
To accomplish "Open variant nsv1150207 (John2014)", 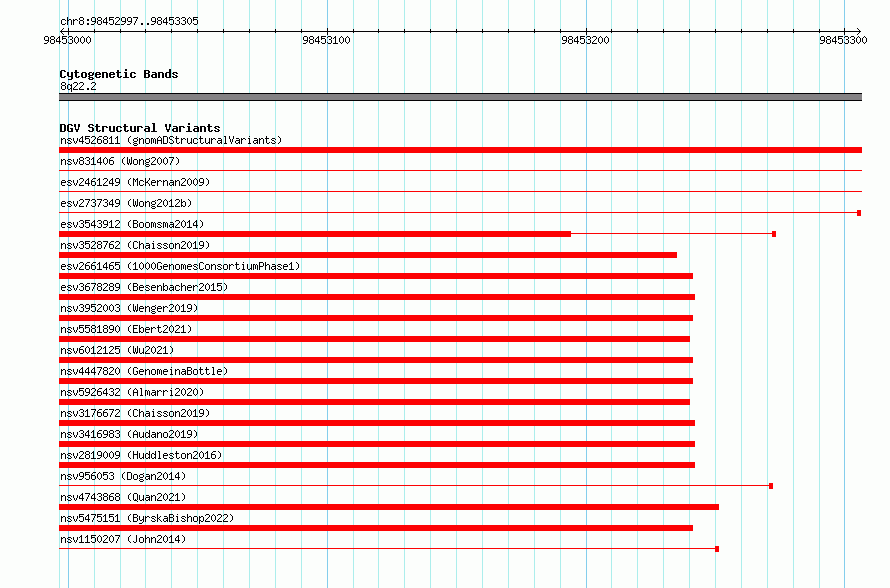I will 123,539.
